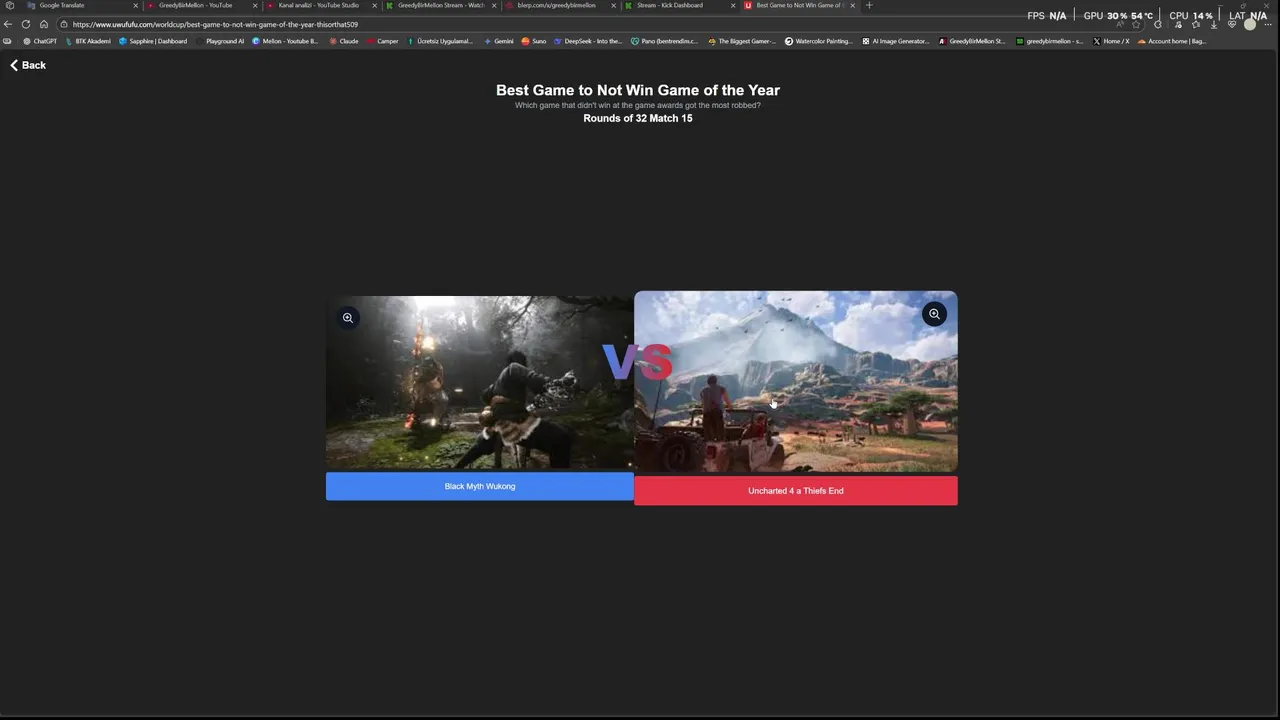
Task: Vote for Black Myth Wukong
Action: [x=480, y=486]
